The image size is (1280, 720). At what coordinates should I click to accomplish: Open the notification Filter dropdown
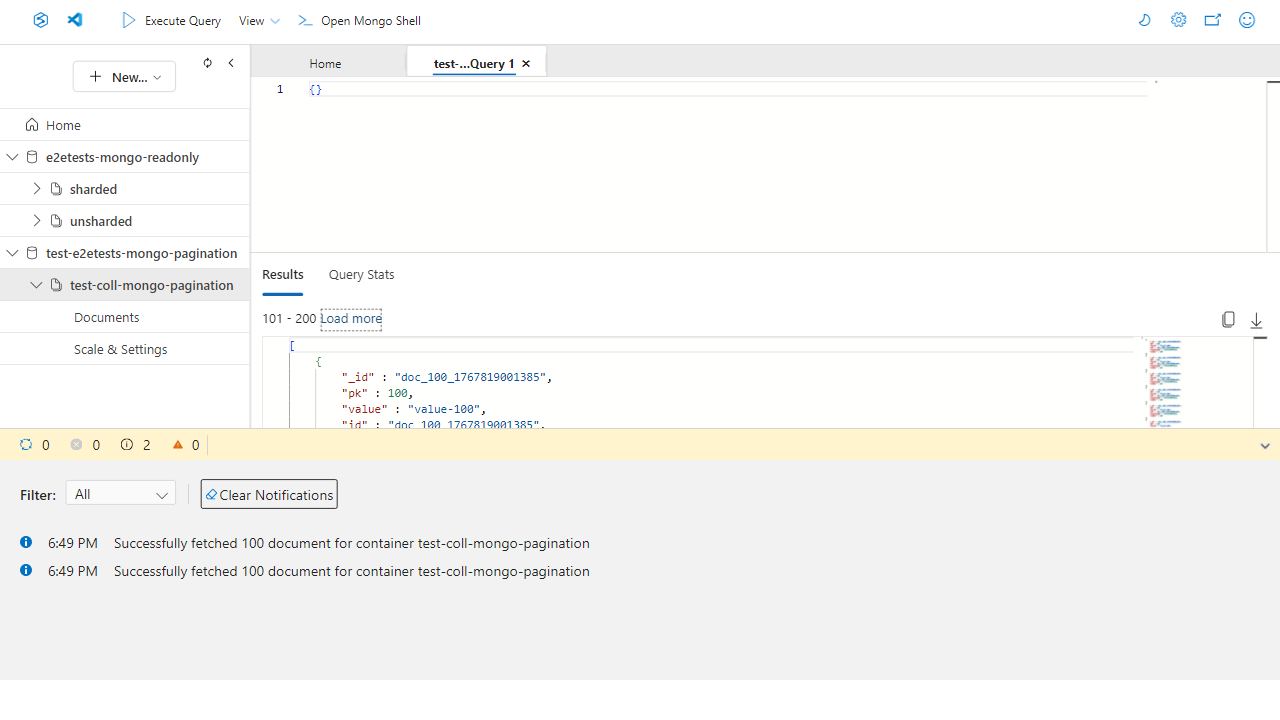tap(121, 494)
